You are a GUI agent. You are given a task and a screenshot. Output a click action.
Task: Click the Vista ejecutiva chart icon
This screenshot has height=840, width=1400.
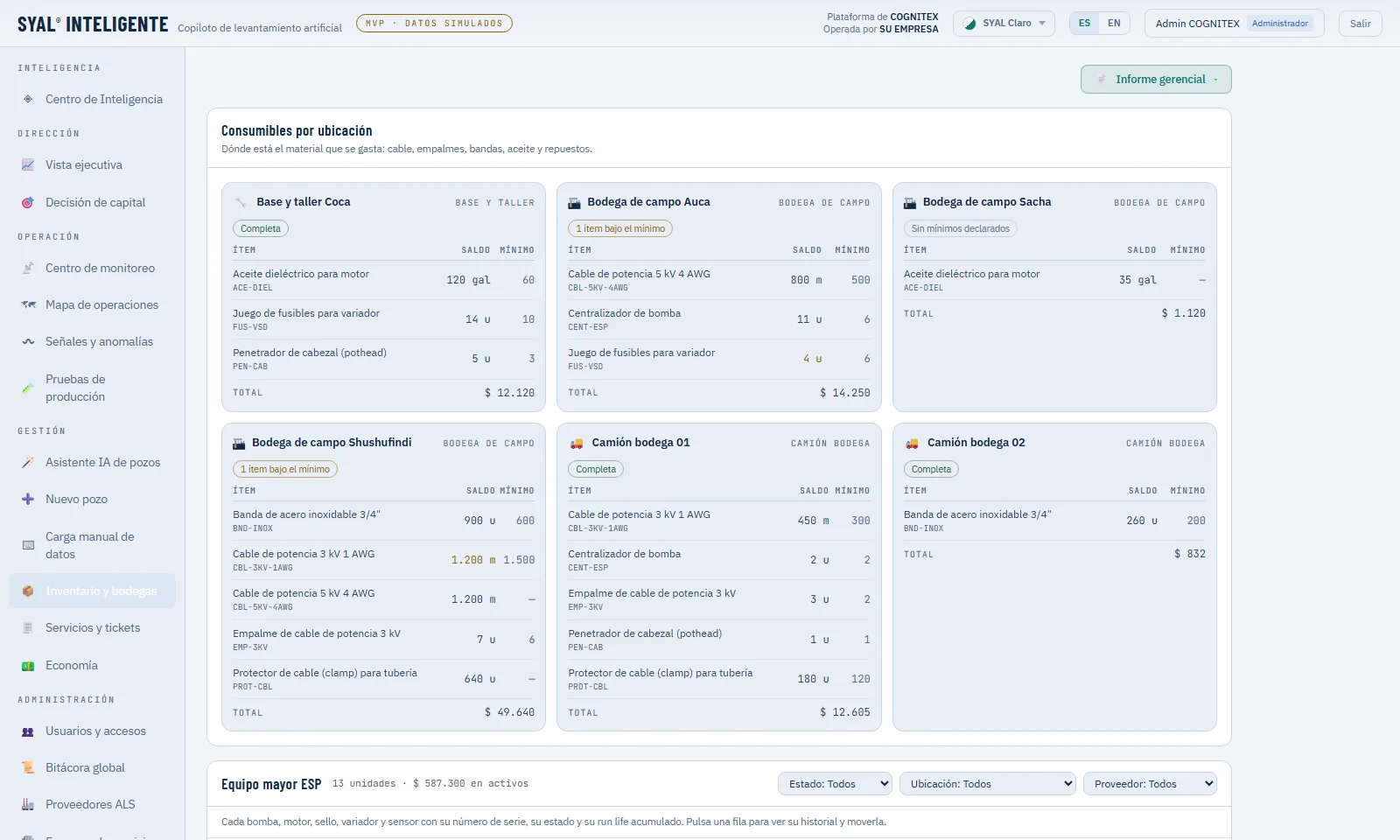pos(28,164)
